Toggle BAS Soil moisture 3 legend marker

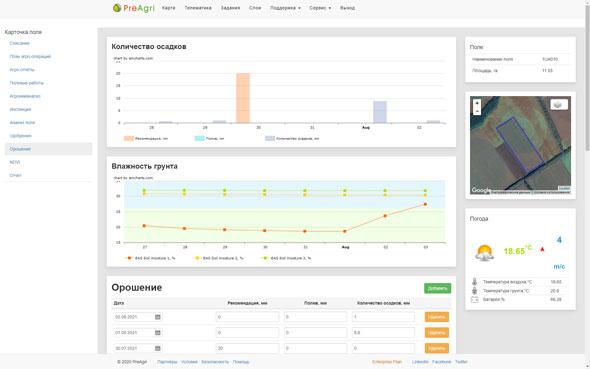[x=265, y=258]
